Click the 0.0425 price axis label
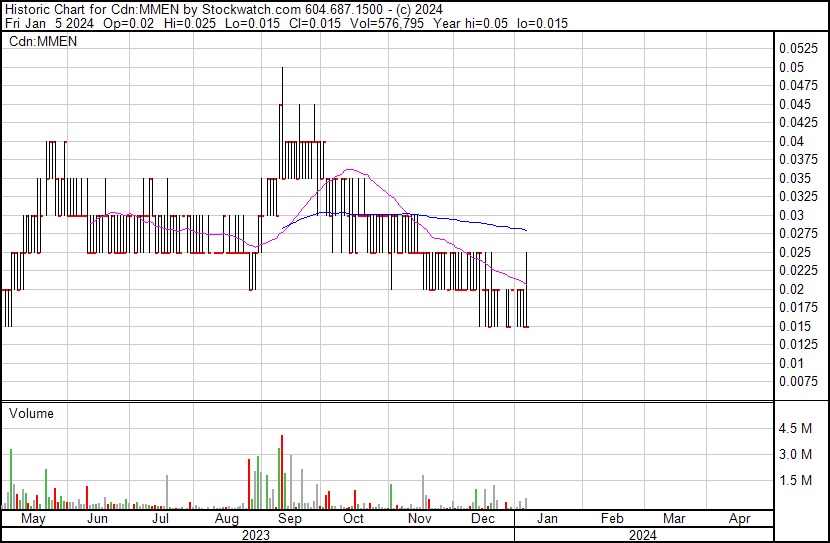 point(798,122)
